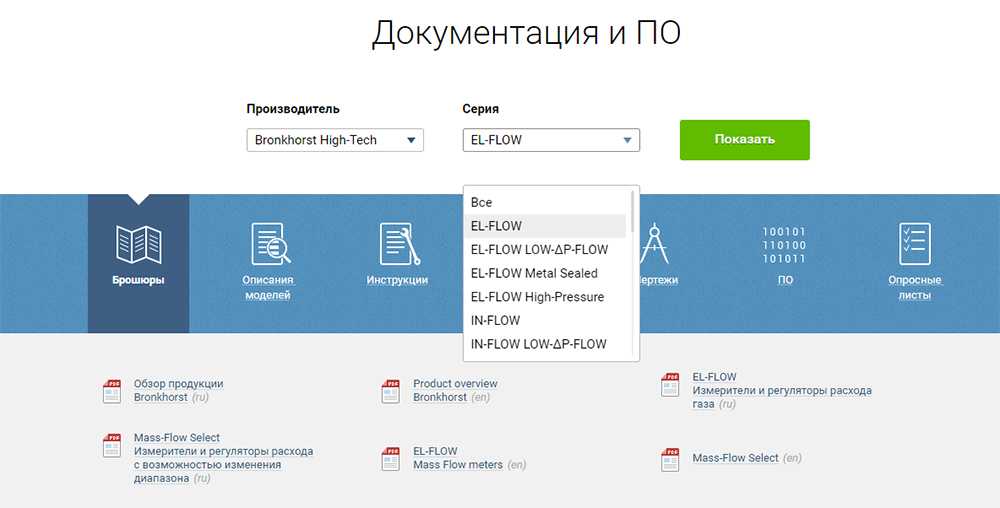Screen dimensions: 1000x508
Task: Click PDF icon beside EL-FLOW Измерители и регуляторы
Action: point(670,384)
